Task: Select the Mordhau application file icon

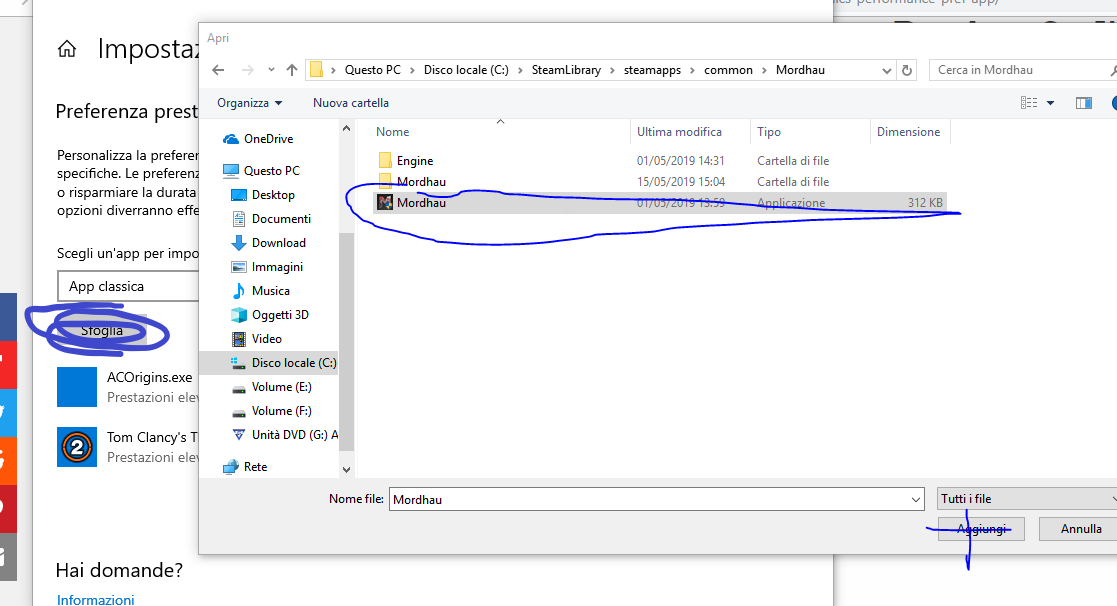Action: 385,202
